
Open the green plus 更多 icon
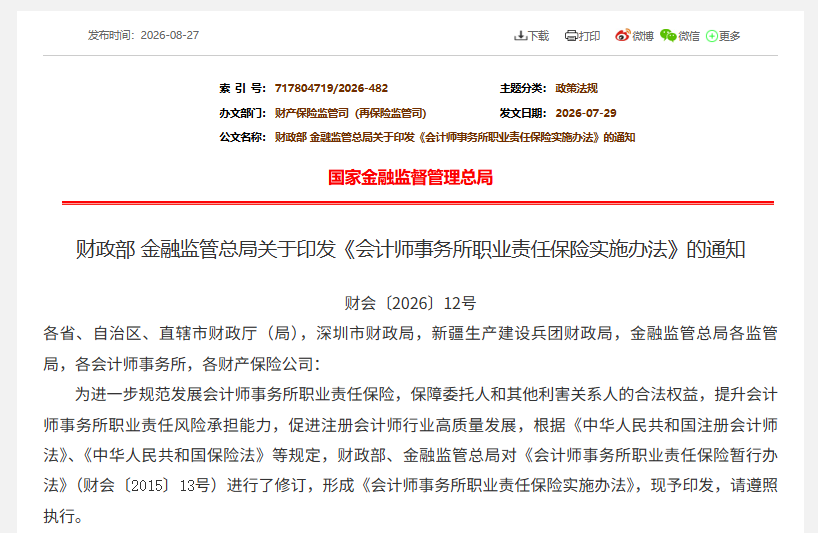[x=712, y=35]
